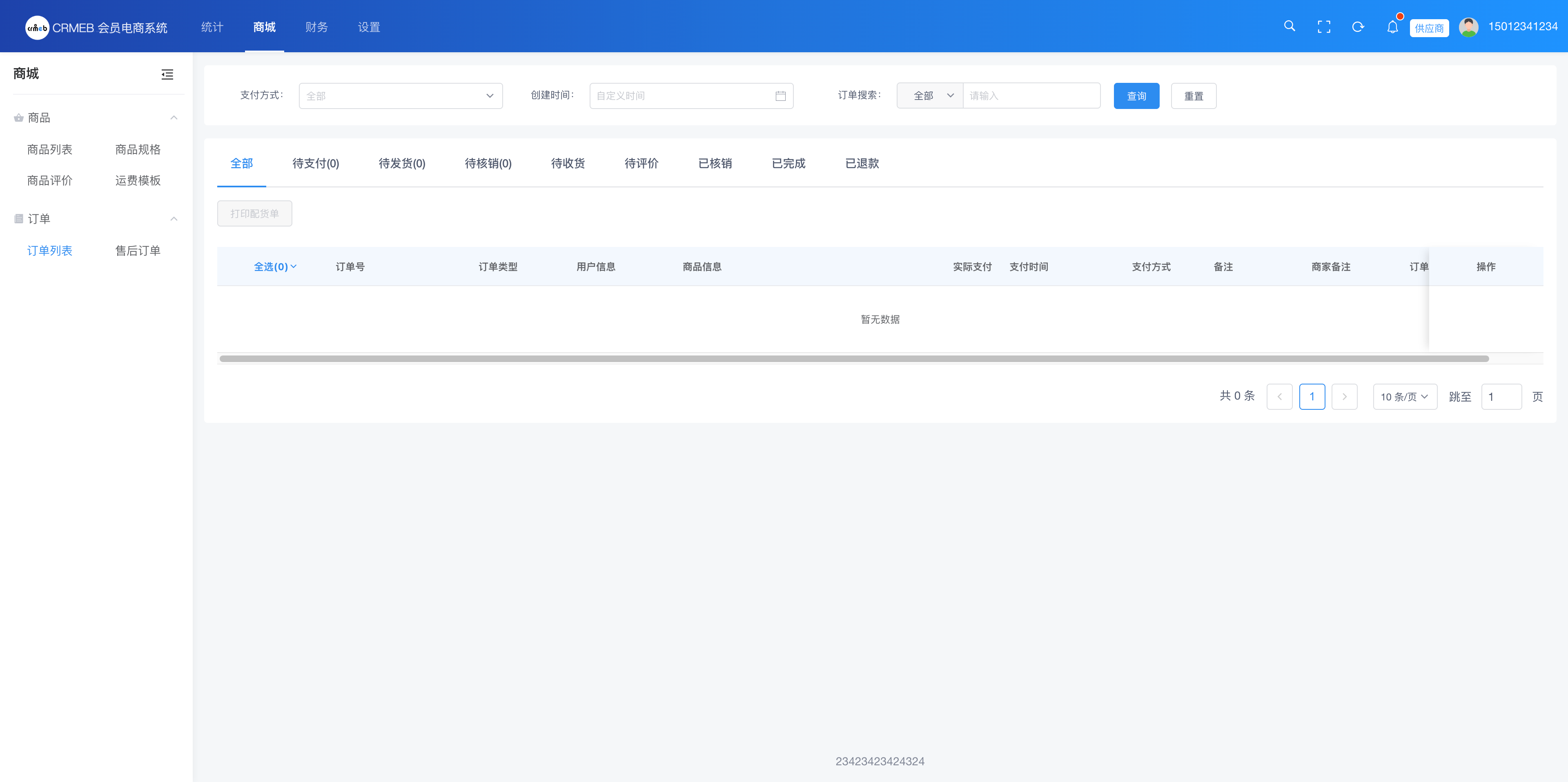
Task: Collapse the 商品 sidebar group
Action: point(174,118)
